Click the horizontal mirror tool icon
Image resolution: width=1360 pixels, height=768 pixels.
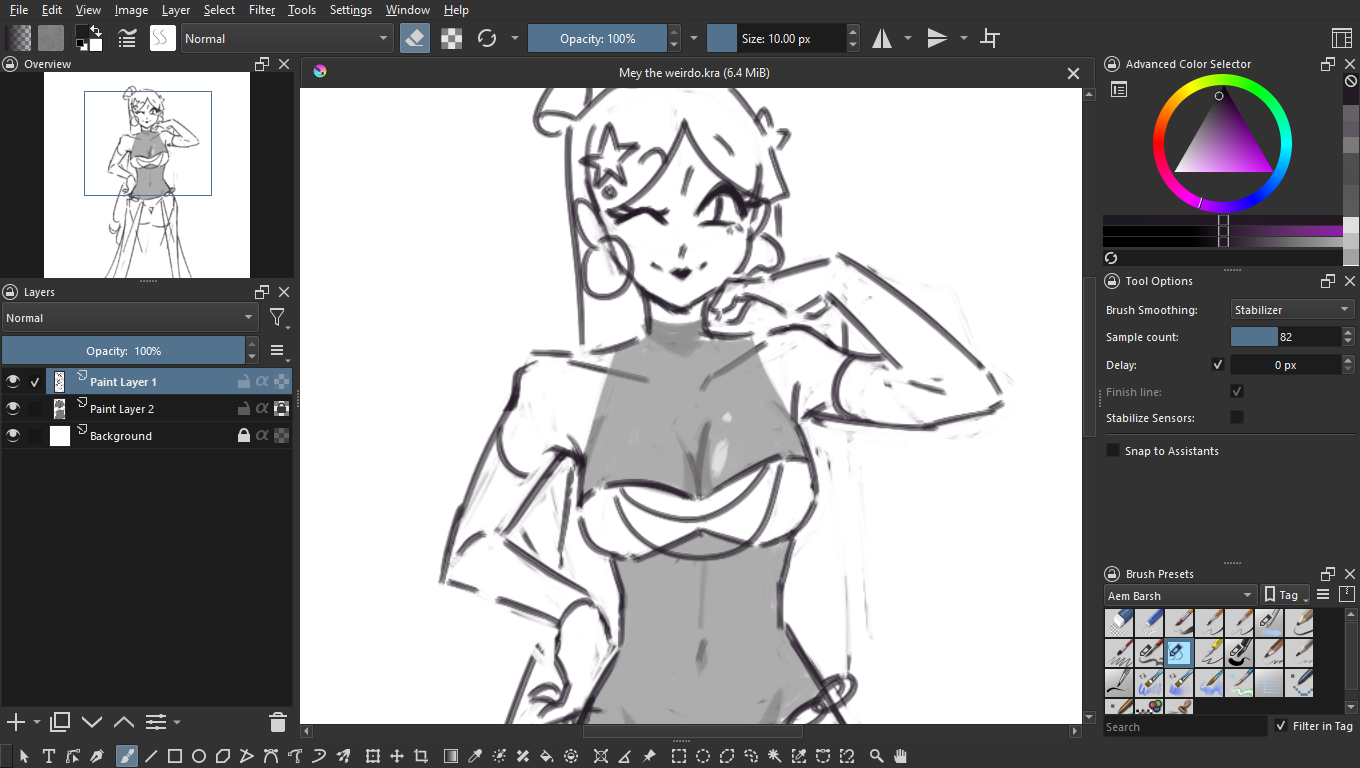coord(882,38)
